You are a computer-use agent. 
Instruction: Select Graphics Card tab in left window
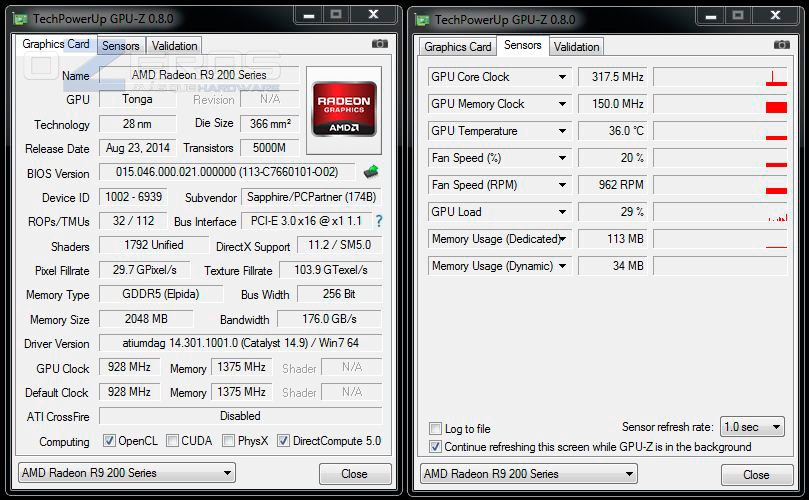coord(56,44)
